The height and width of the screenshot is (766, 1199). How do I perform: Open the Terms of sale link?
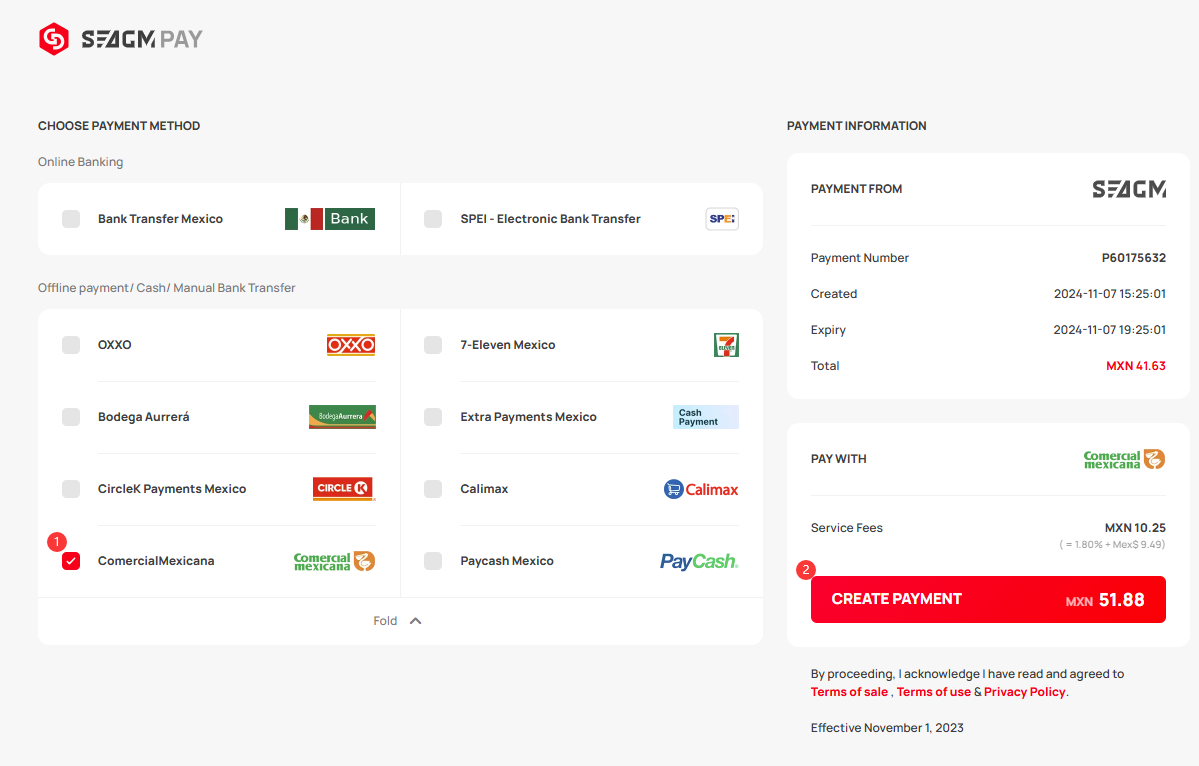[x=849, y=692]
